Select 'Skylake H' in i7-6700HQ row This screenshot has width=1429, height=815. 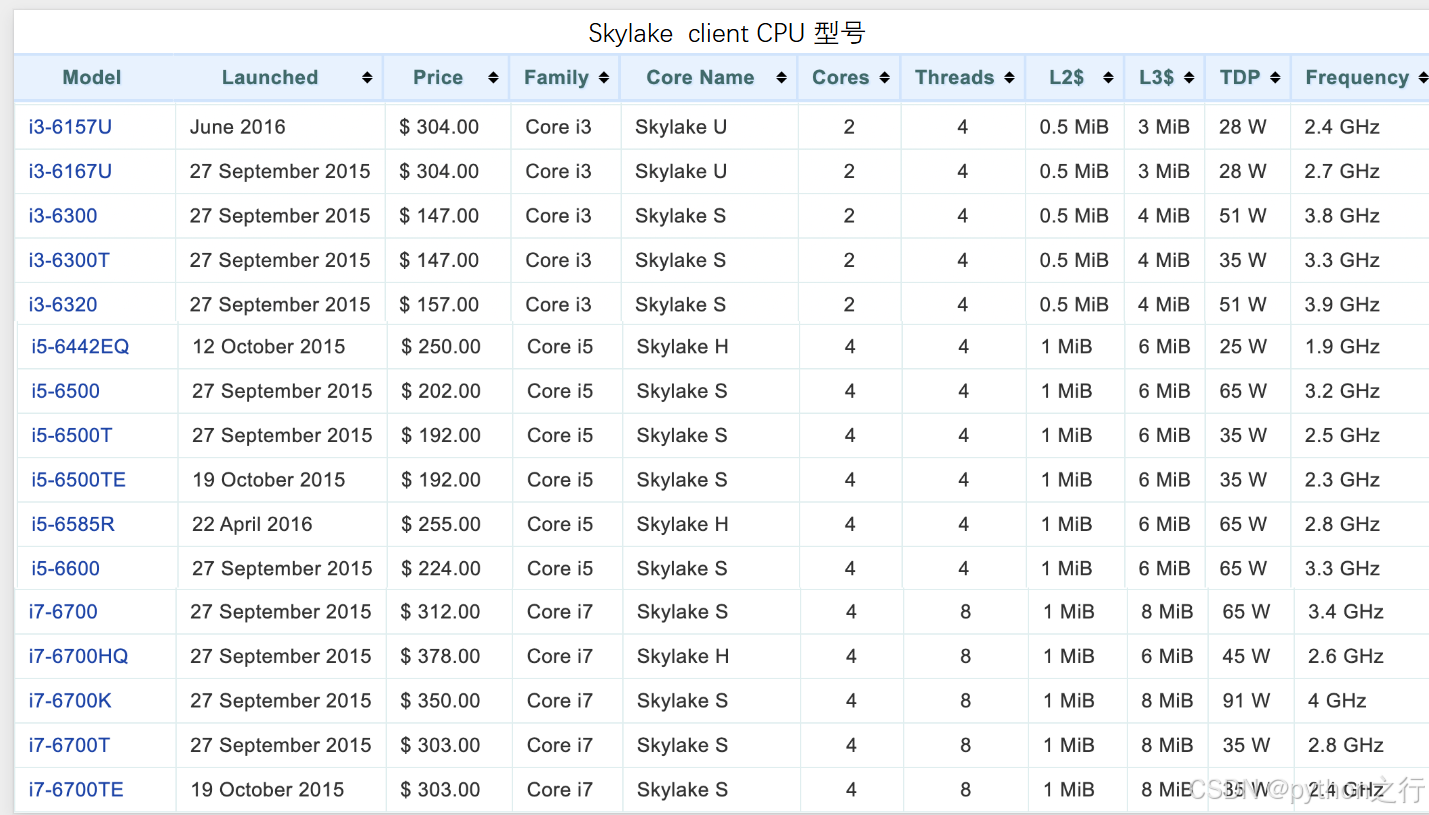point(683,657)
